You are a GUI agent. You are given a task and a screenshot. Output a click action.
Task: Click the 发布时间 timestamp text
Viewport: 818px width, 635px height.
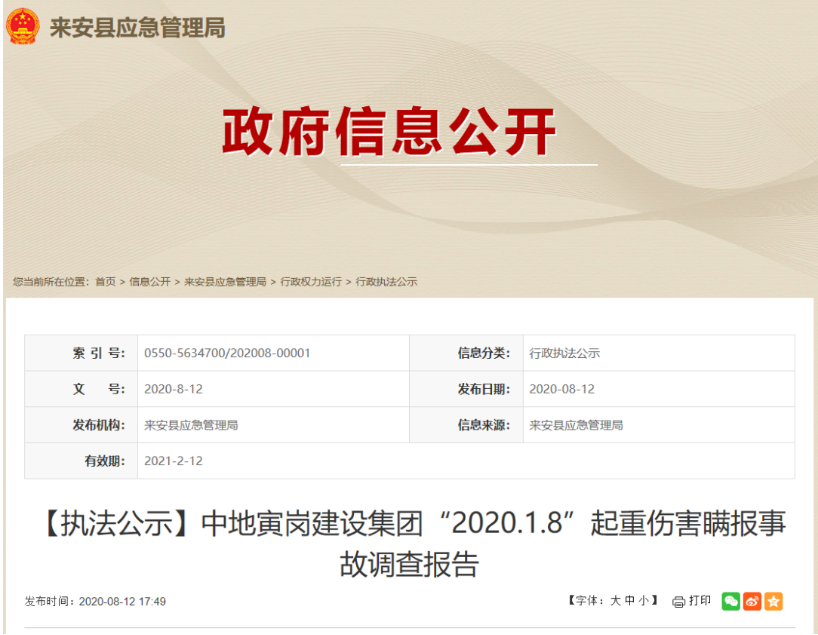tap(96, 601)
